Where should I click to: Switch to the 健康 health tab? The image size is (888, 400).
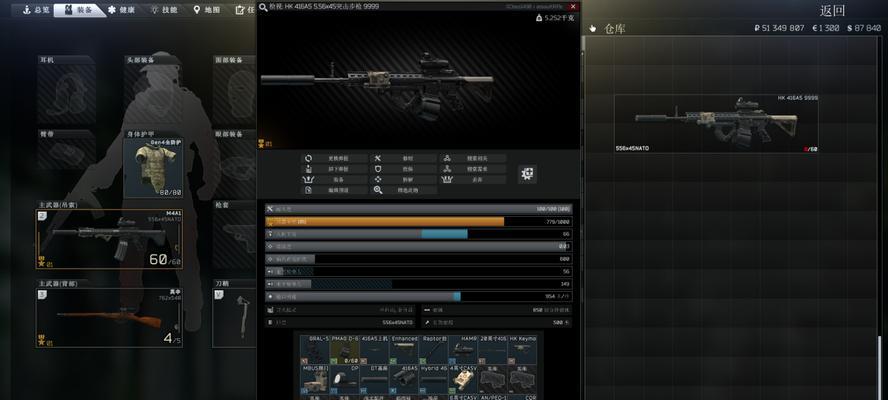[x=122, y=10]
